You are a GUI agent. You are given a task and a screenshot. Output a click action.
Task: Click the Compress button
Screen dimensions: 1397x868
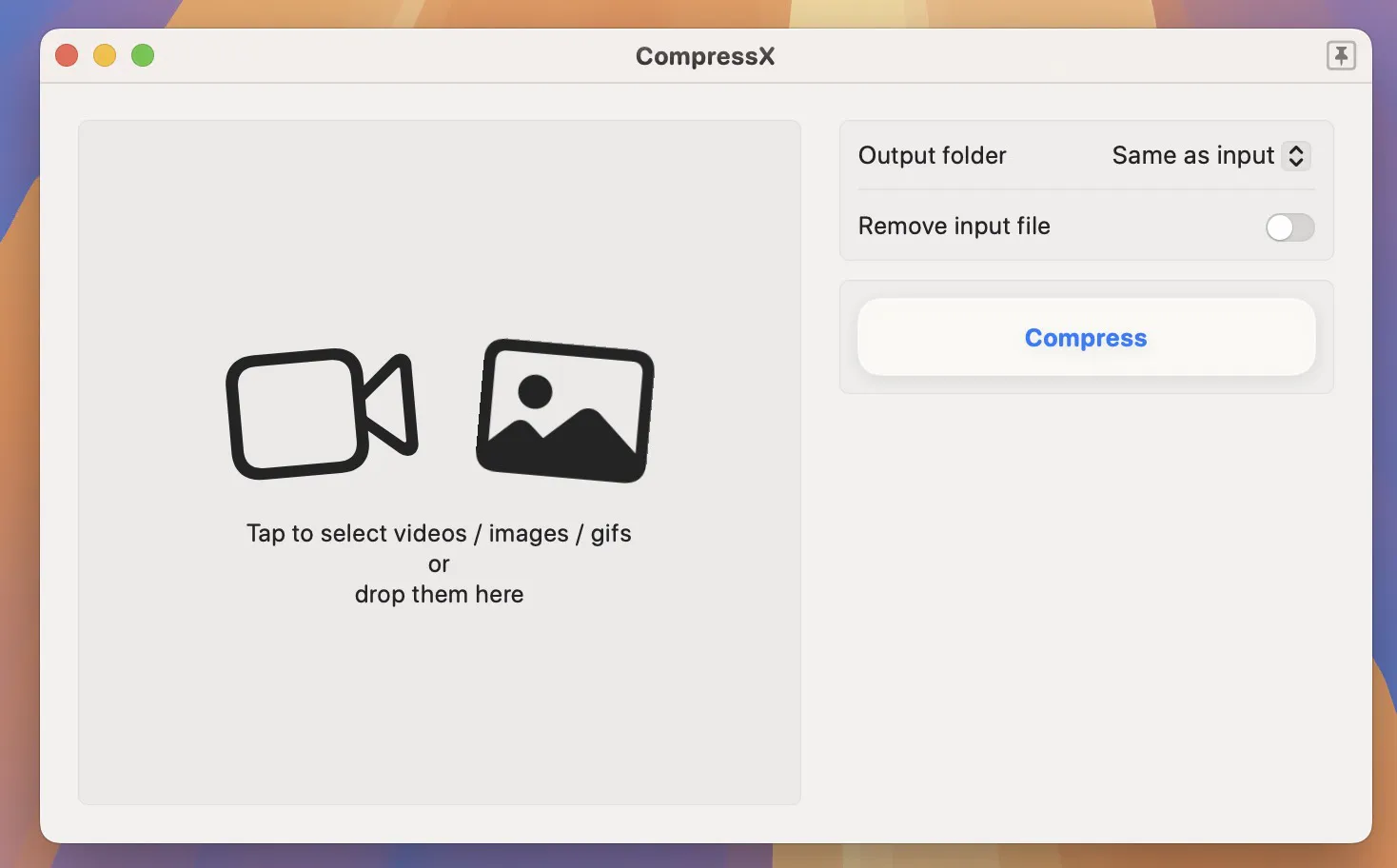click(1086, 338)
